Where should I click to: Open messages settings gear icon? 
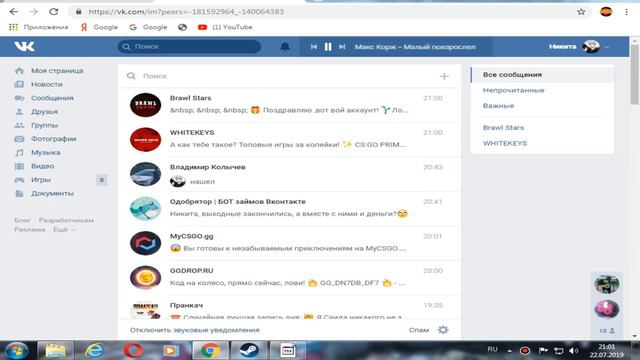(x=443, y=330)
